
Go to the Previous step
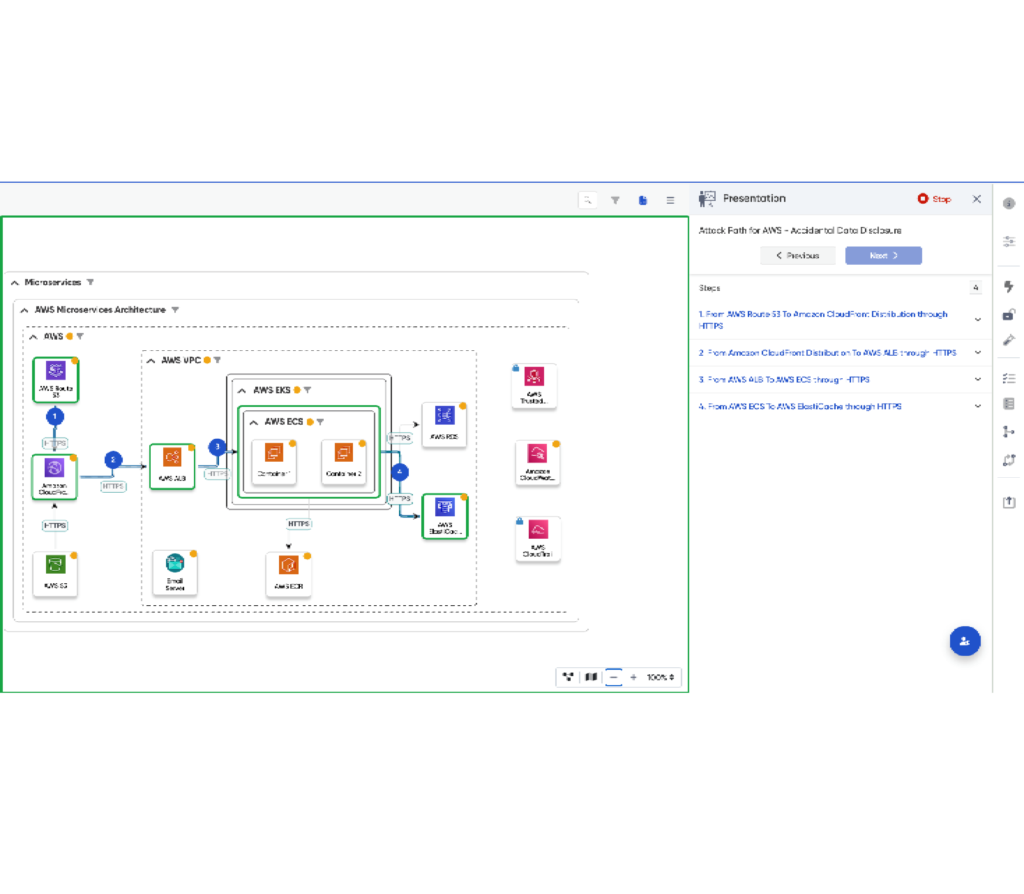[797, 255]
